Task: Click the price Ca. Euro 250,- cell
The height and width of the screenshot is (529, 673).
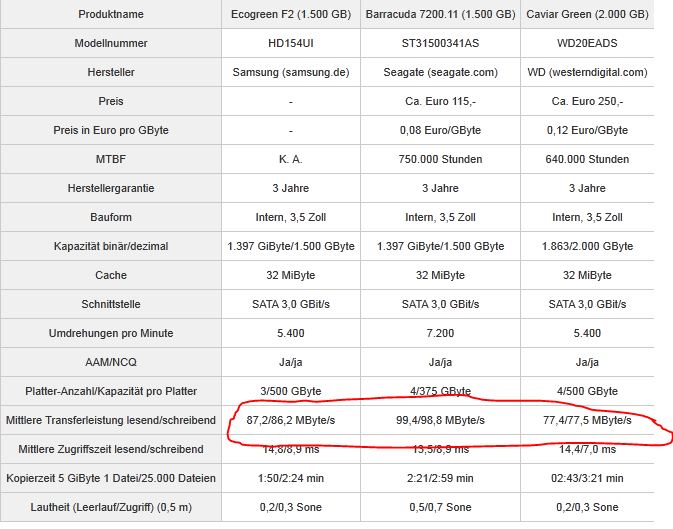Action: coord(588,102)
